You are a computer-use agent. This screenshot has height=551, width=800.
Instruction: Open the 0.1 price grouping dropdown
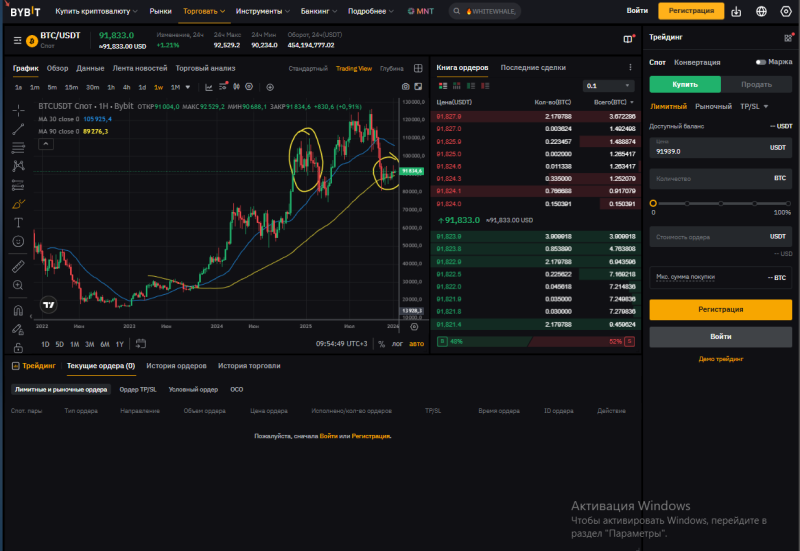(x=609, y=86)
